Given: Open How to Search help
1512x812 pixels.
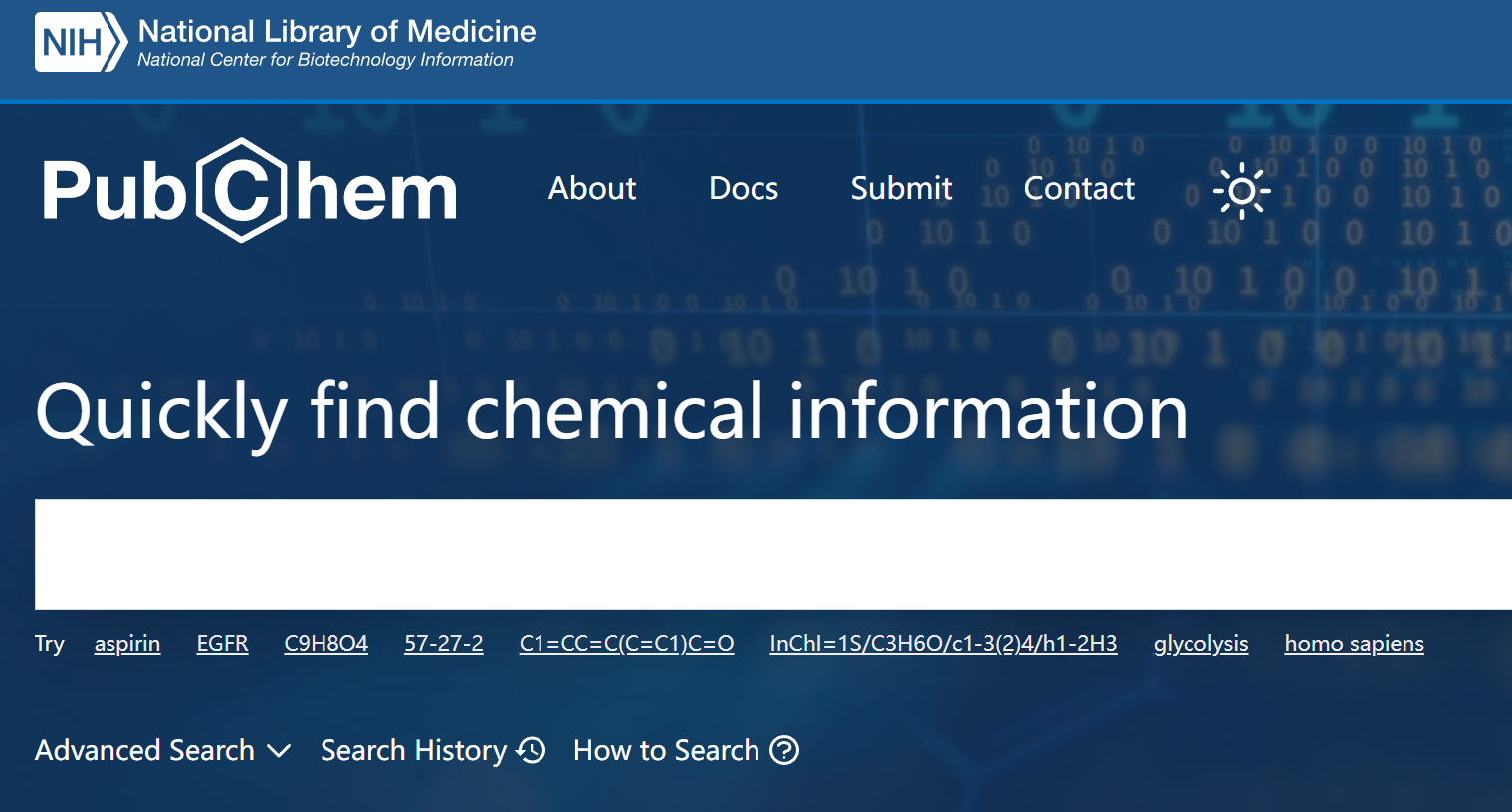Looking at the screenshot, I should [x=686, y=750].
